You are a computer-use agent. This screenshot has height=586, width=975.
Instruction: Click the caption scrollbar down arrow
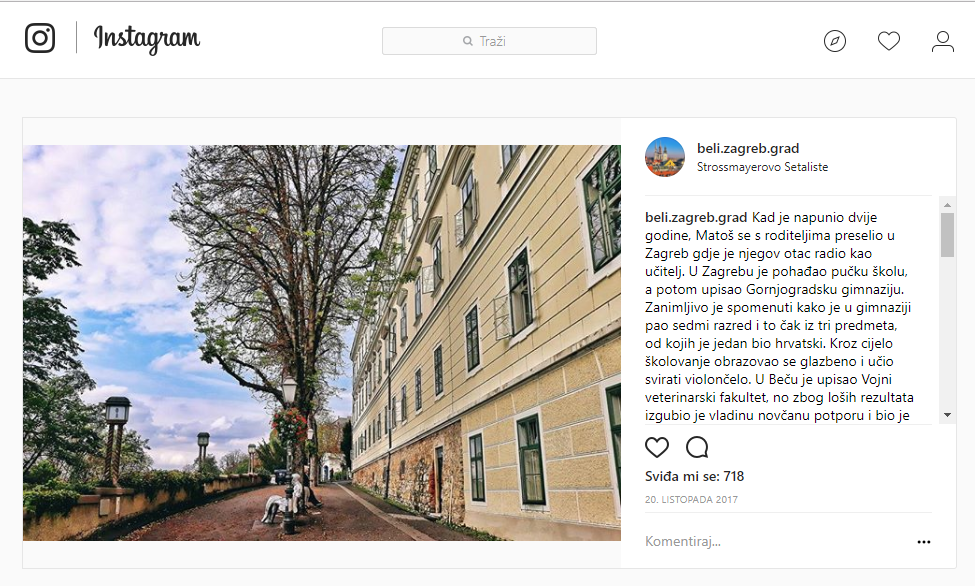click(947, 415)
